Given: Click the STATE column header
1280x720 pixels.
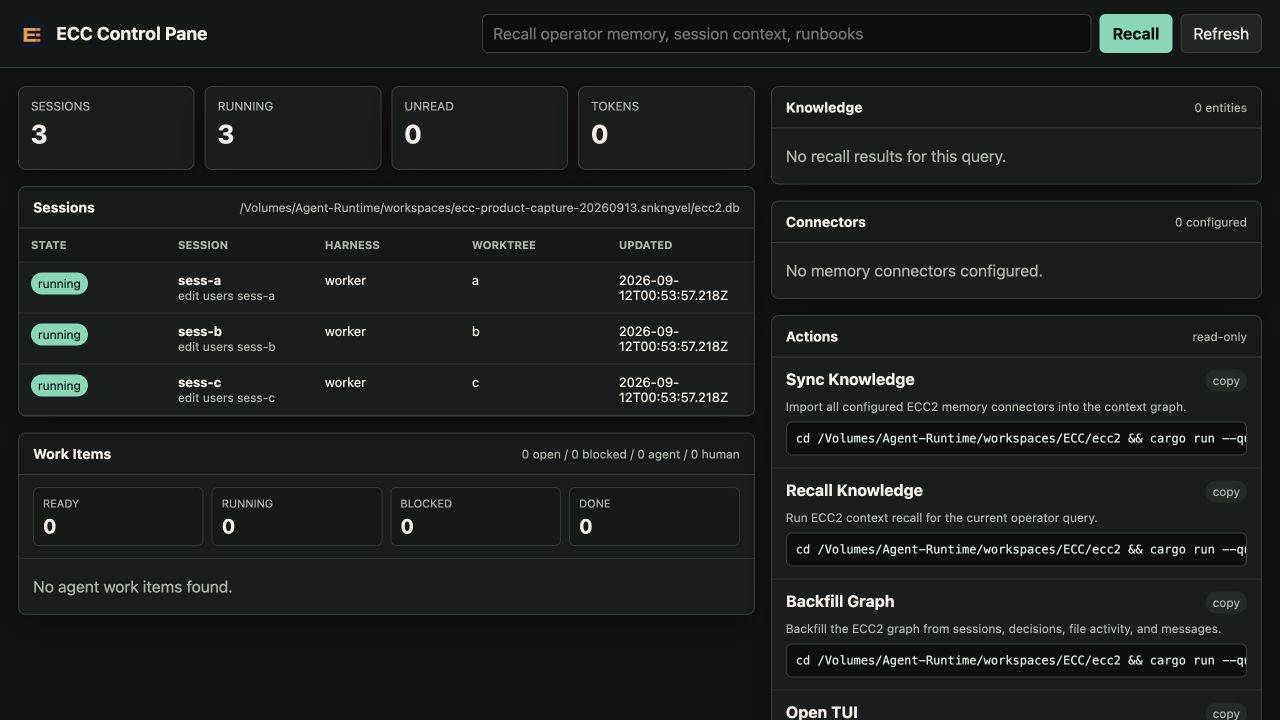Looking at the screenshot, I should point(49,245).
